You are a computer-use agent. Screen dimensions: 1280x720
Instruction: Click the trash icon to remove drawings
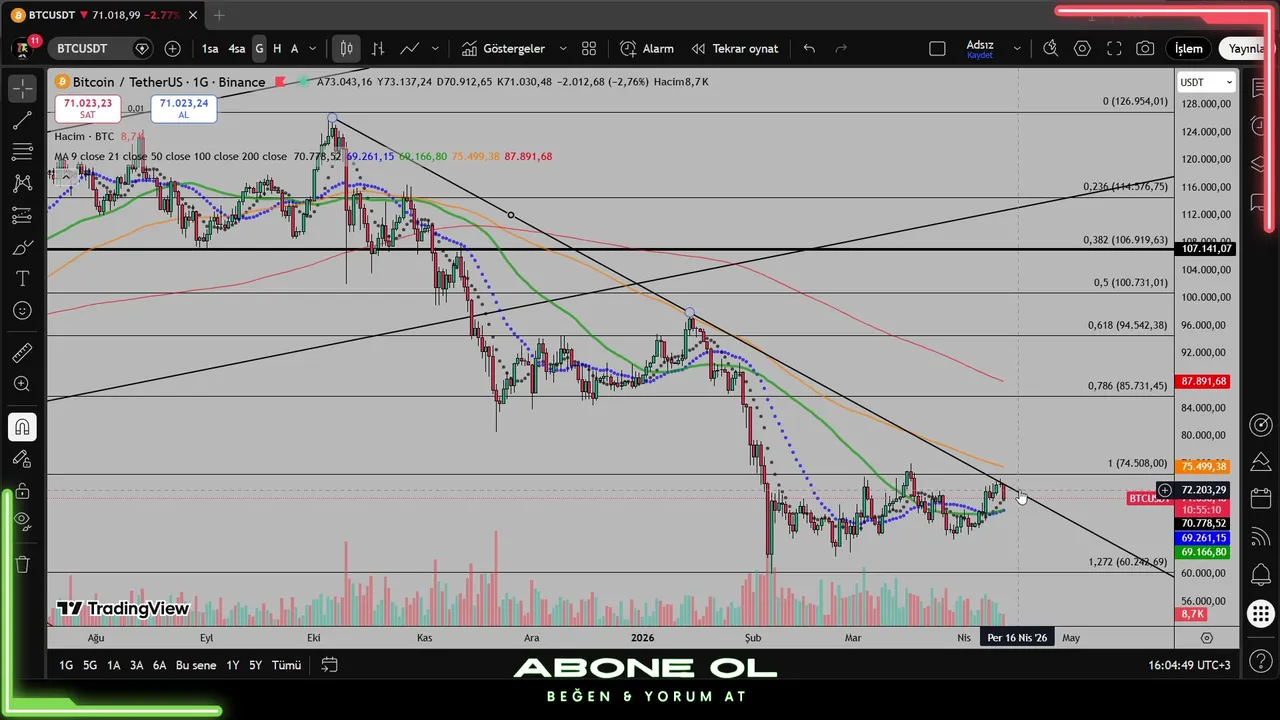tap(22, 564)
